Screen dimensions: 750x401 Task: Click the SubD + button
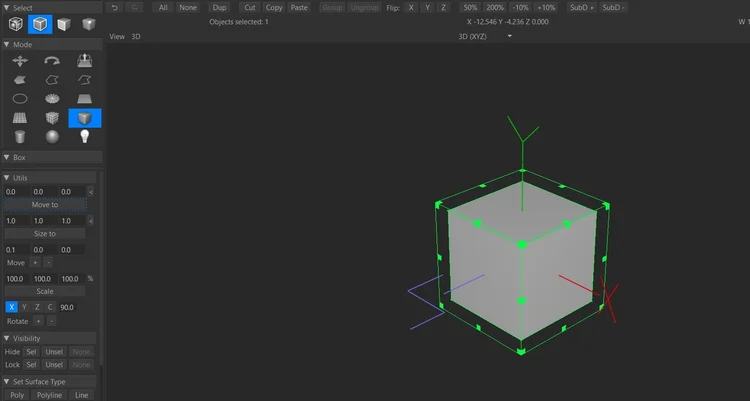(582, 8)
